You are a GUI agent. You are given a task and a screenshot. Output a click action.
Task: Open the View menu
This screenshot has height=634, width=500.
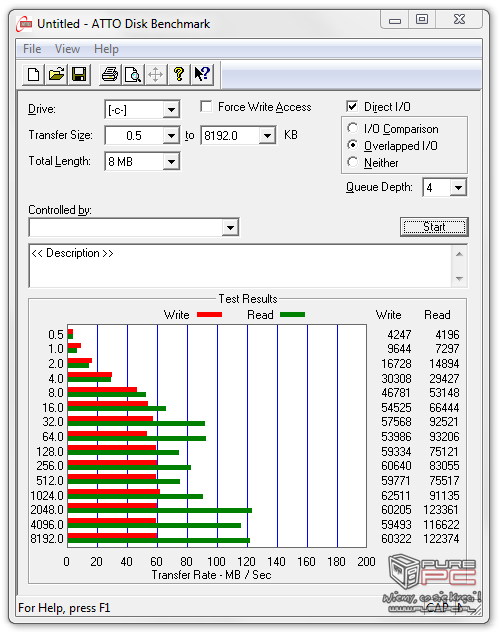click(68, 49)
